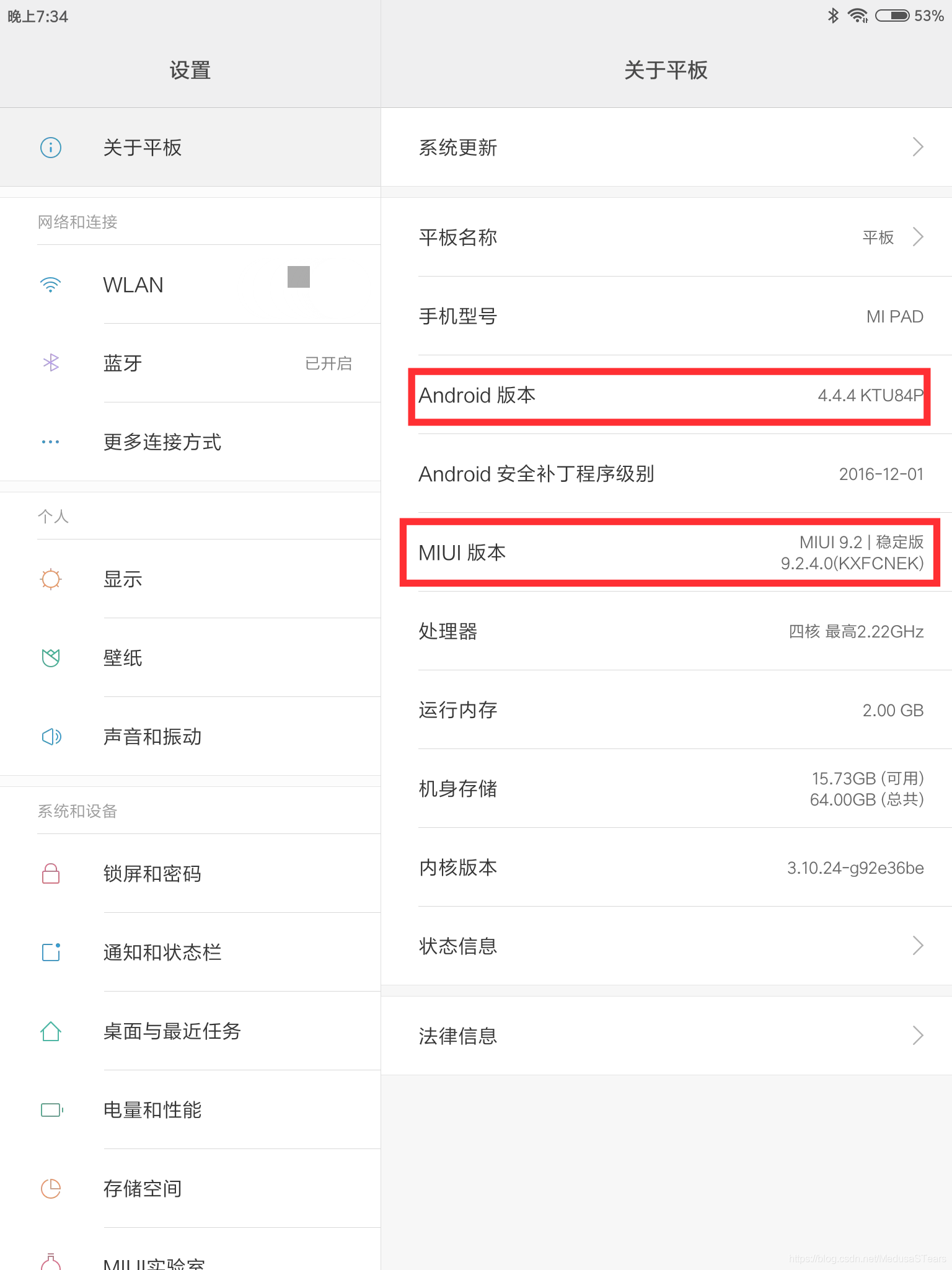Viewport: 952px width, 1270px height.
Task: Open 壁纸 settings entry
Action: click(190, 657)
